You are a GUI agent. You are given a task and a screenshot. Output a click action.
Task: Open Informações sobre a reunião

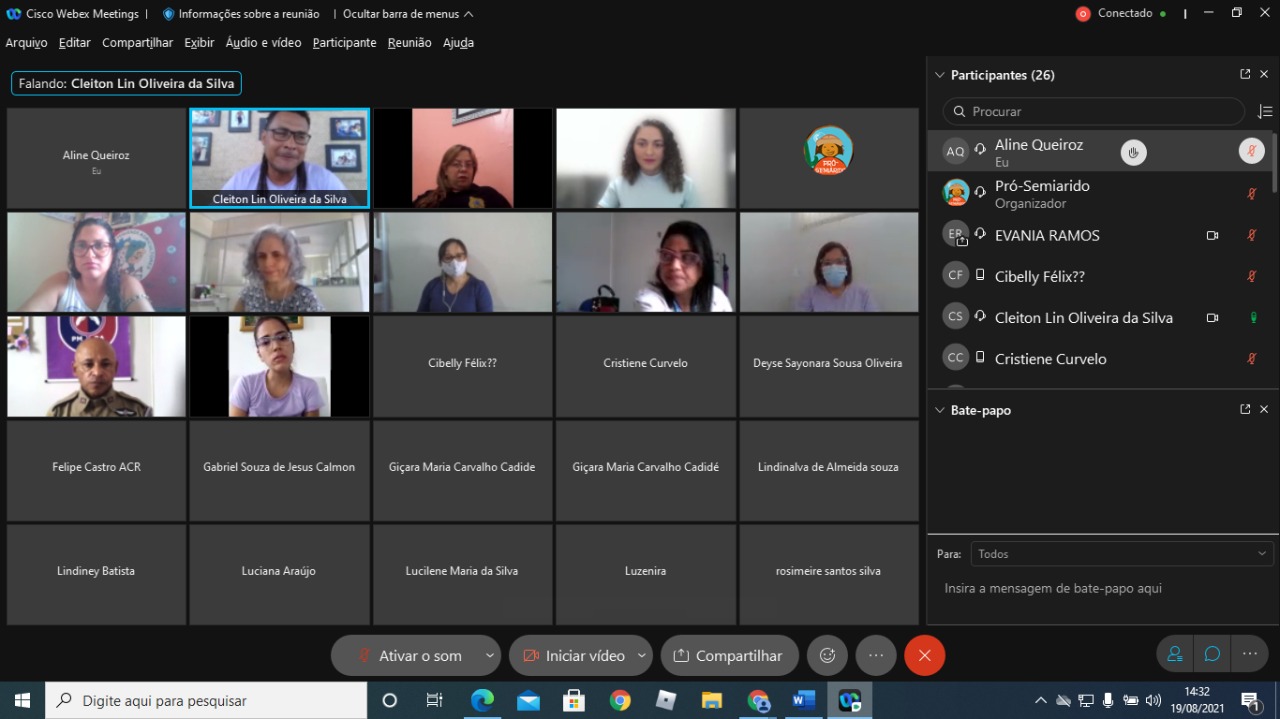point(241,14)
